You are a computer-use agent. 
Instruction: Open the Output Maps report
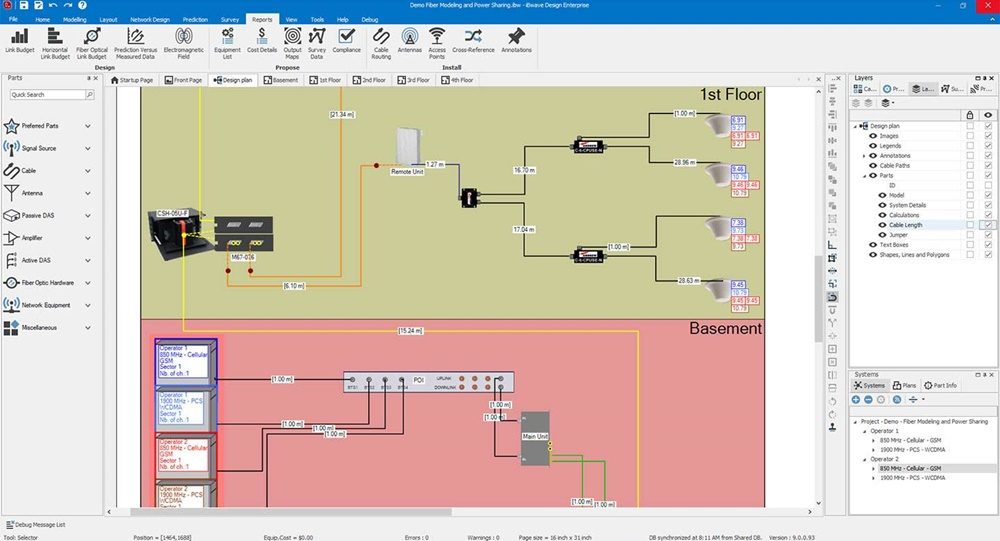(292, 43)
